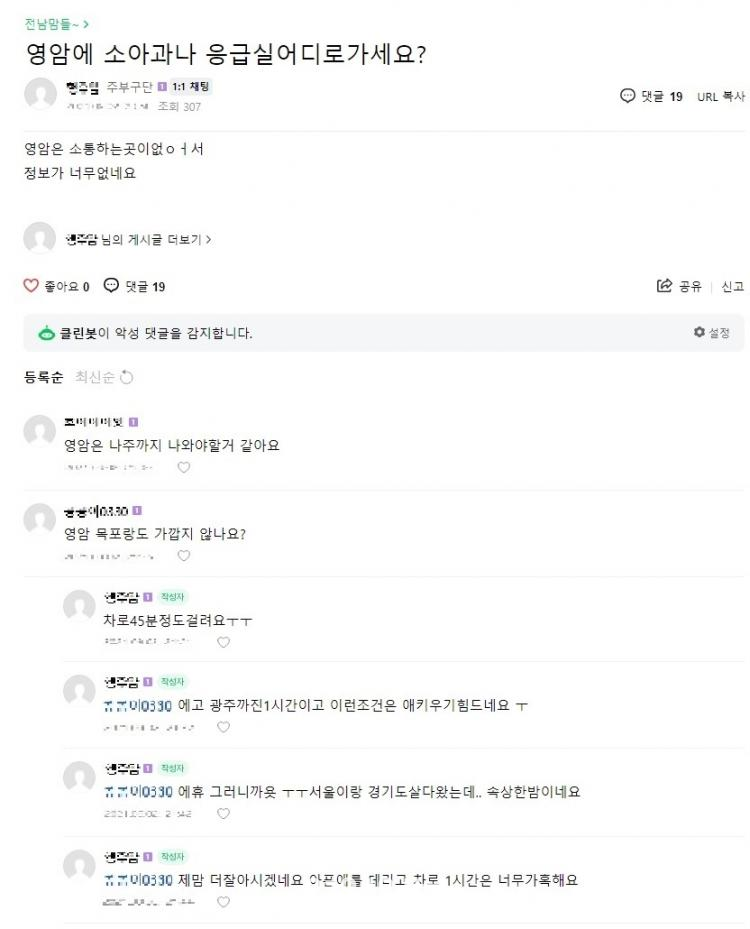Like the reply ending with '속상한밤이네요'
The height and width of the screenshot is (929, 750).
223,813
